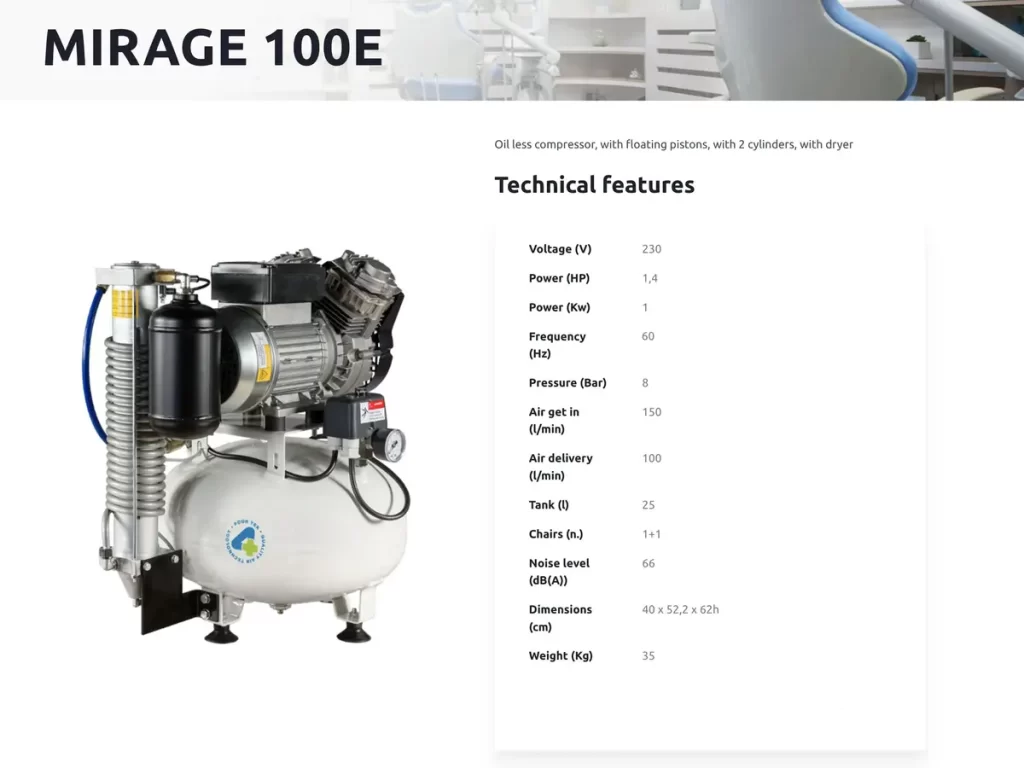This screenshot has height=768, width=1024.
Task: Click the MIRAGE 100E page title
Action: pyautogui.click(x=212, y=47)
